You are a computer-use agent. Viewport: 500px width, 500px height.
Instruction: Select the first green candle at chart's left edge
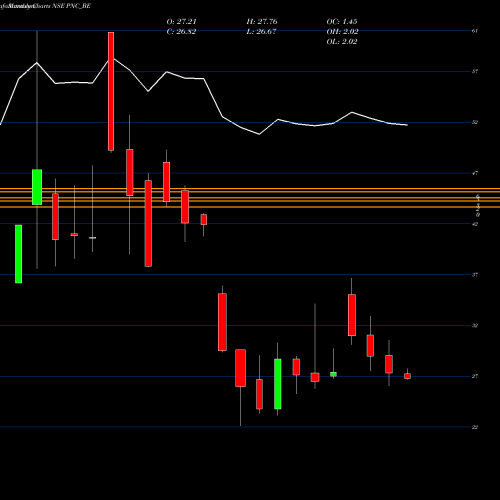pos(19,254)
